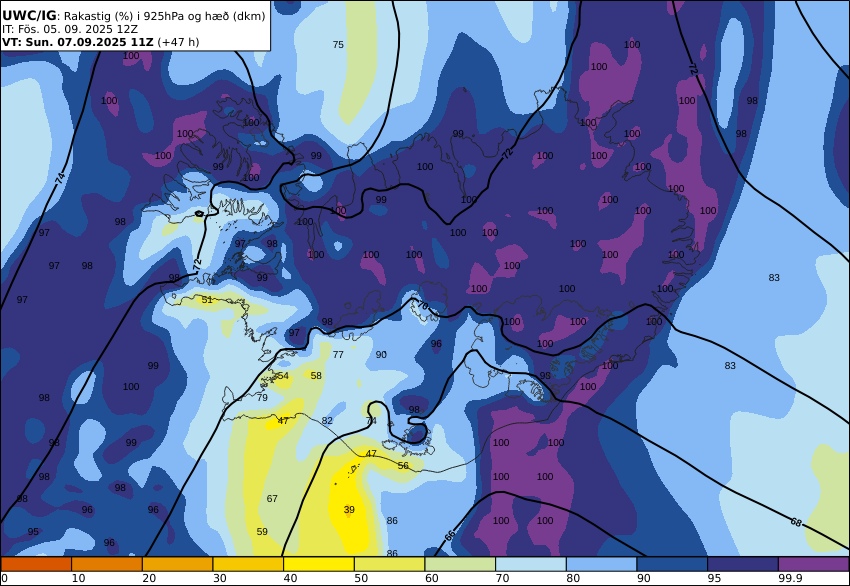Screen dimensions: 850x586
Task: Click the 79 humidity value on the map
Action: click(x=262, y=397)
